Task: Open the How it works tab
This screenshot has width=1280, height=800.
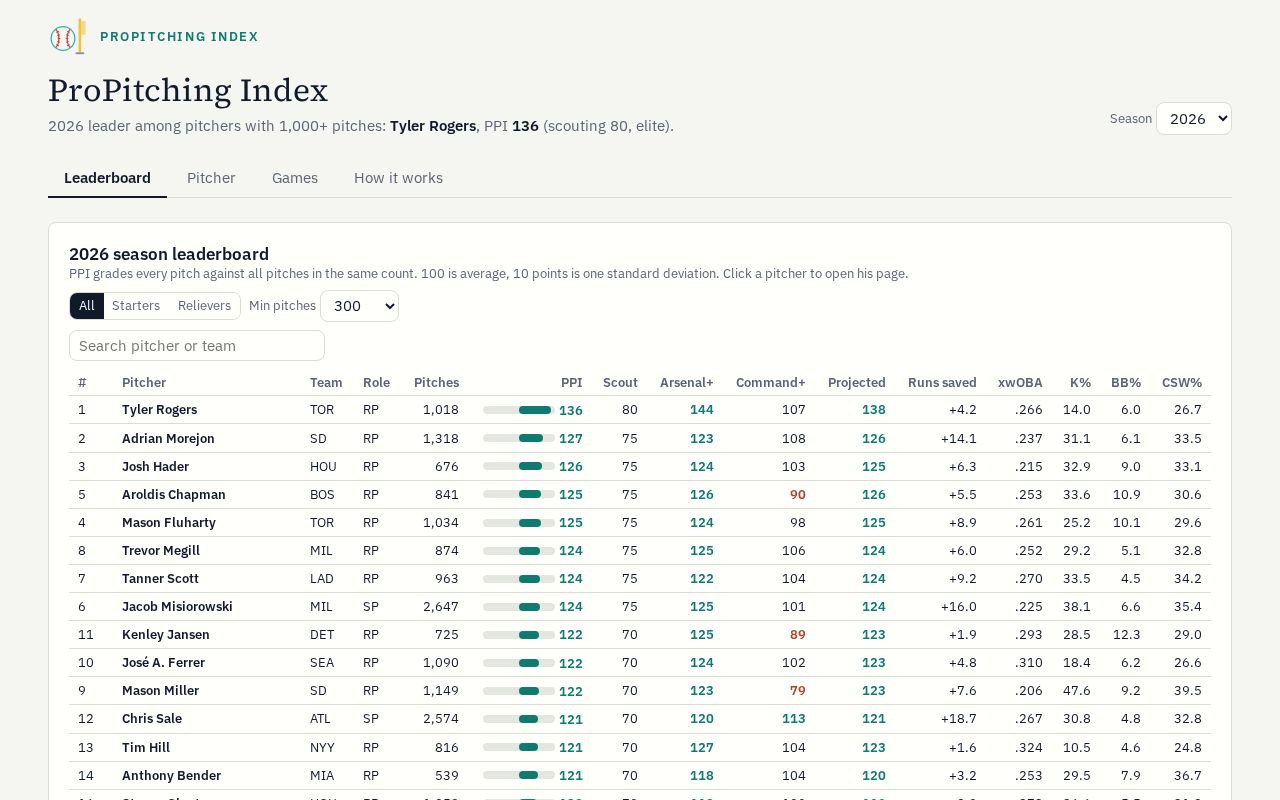Action: tap(398, 178)
